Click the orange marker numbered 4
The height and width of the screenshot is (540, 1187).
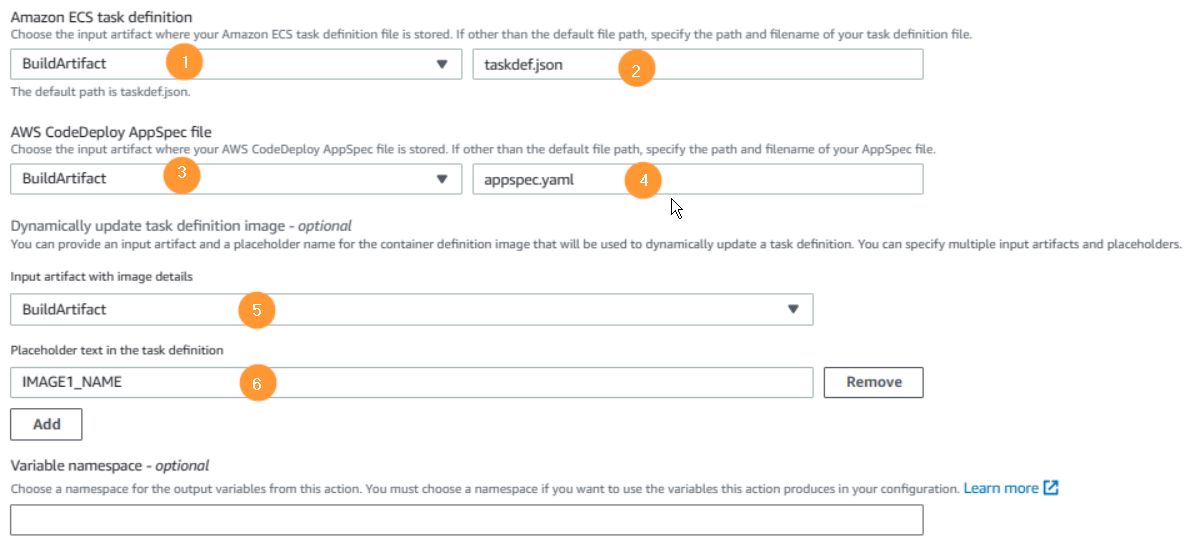click(643, 182)
